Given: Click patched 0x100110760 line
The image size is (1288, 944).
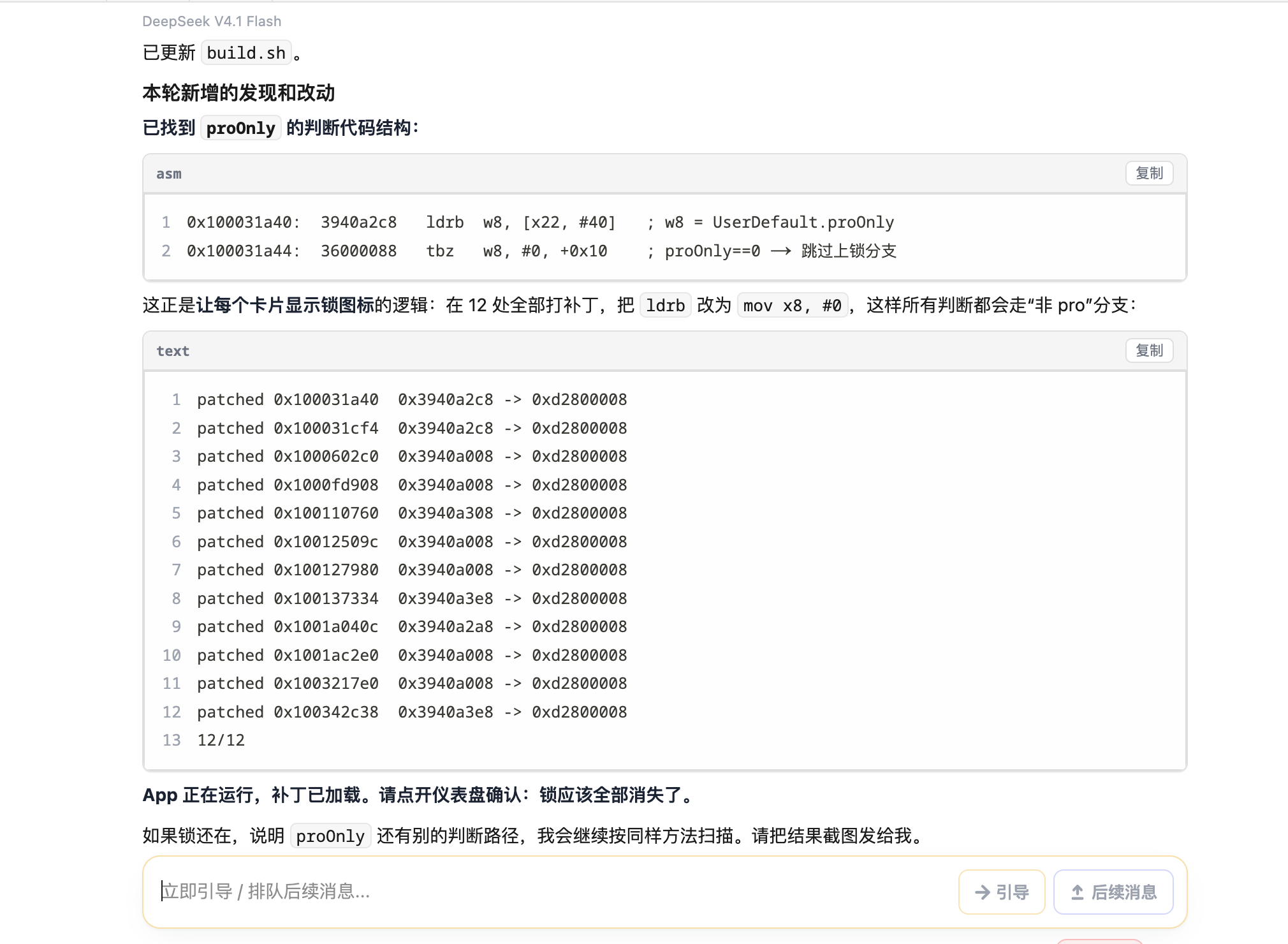Looking at the screenshot, I should click(x=412, y=513).
